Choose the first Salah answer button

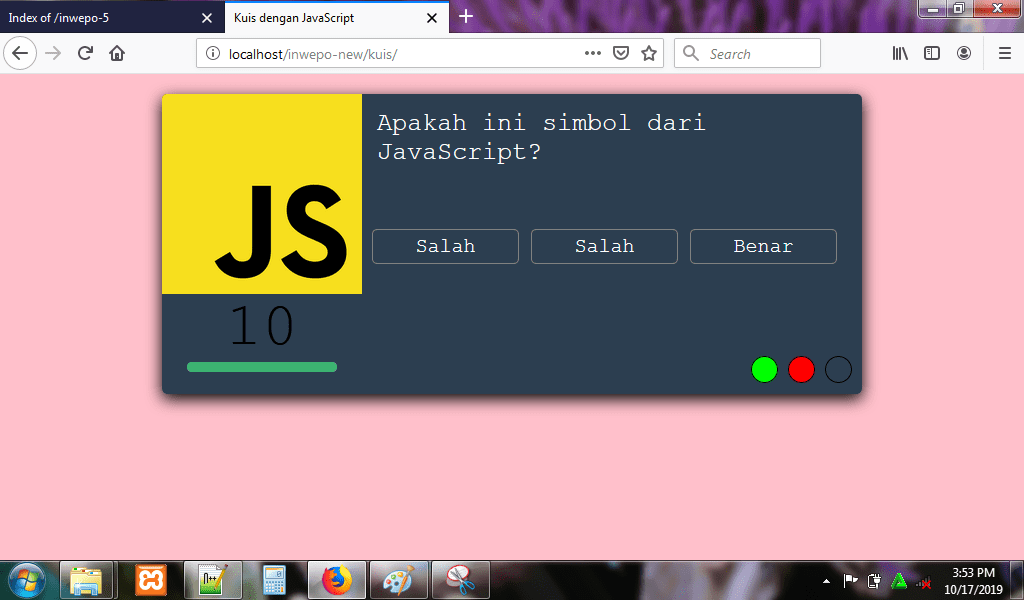445,246
